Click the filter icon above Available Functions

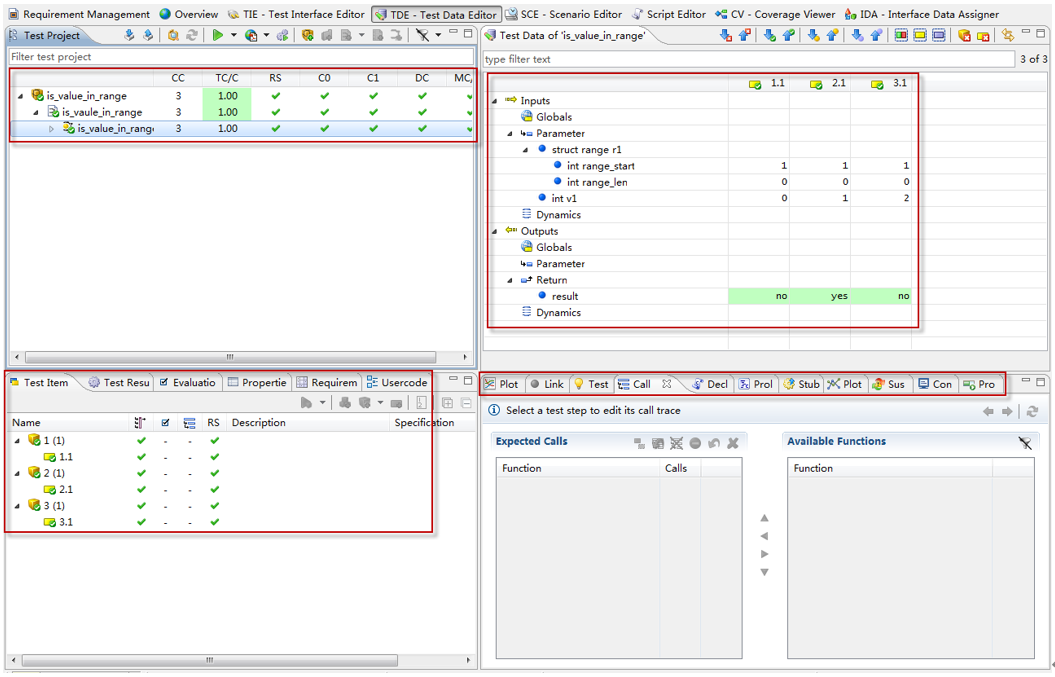point(1025,443)
